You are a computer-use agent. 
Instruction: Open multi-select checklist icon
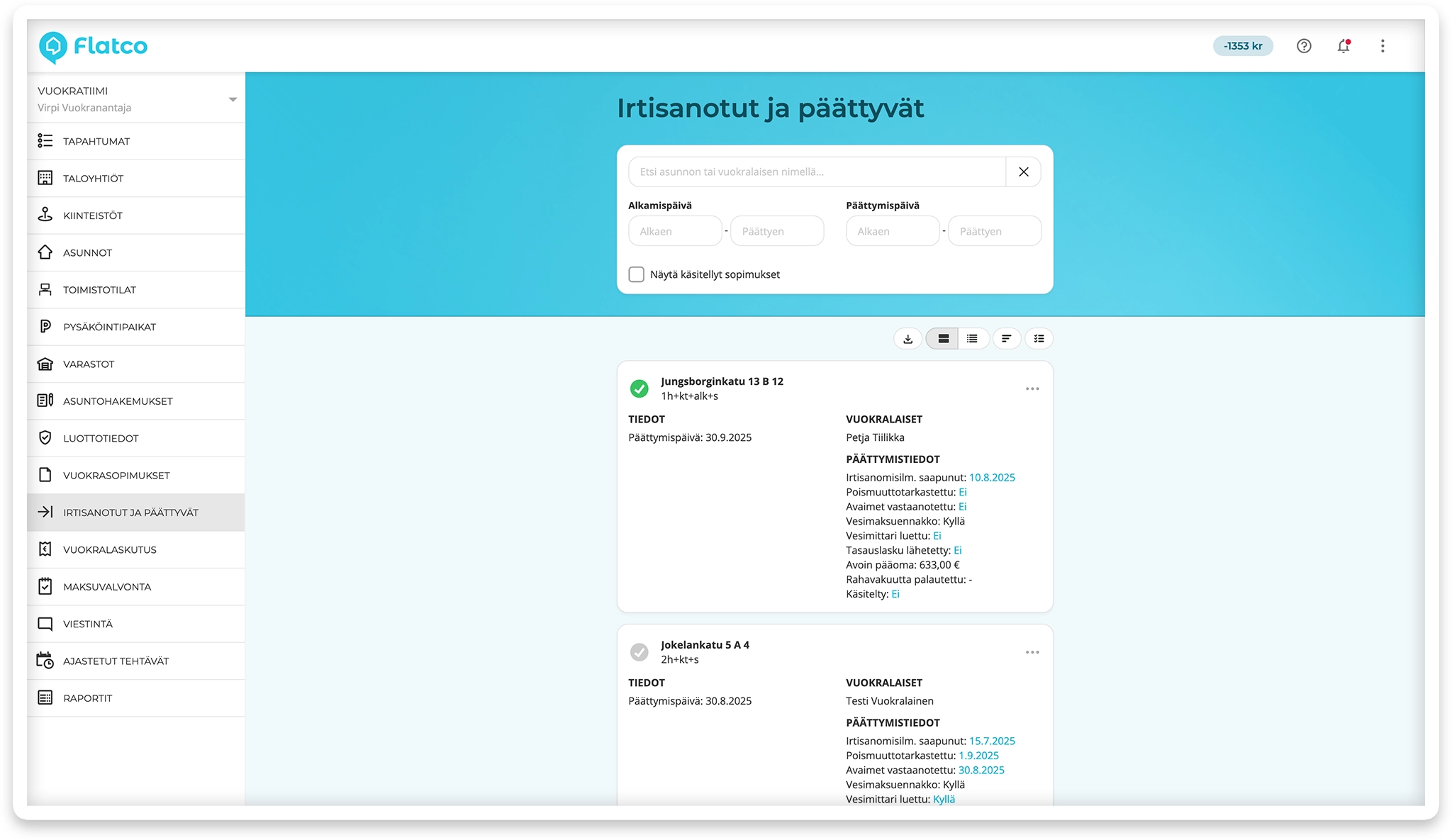pos(1038,338)
